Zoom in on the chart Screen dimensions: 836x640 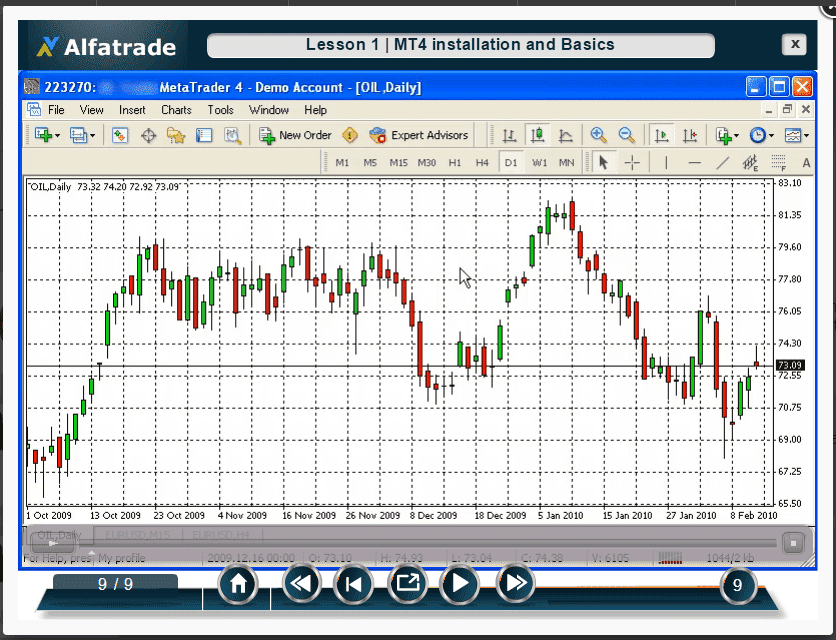(598, 135)
